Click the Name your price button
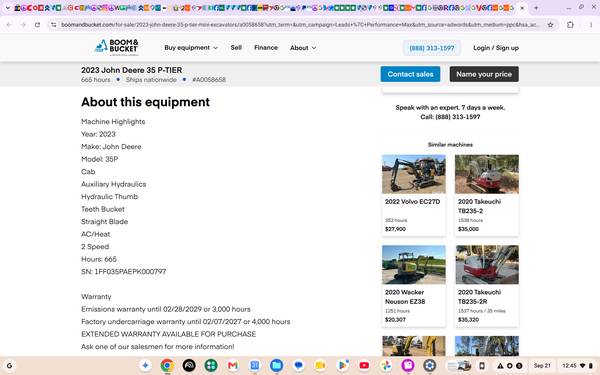 click(484, 74)
